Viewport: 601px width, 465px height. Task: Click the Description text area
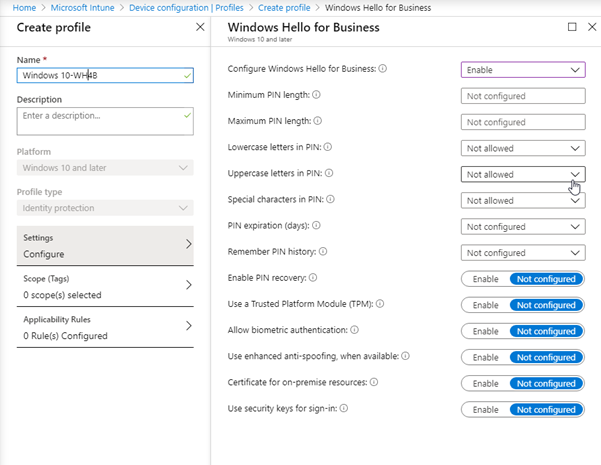[x=105, y=121]
